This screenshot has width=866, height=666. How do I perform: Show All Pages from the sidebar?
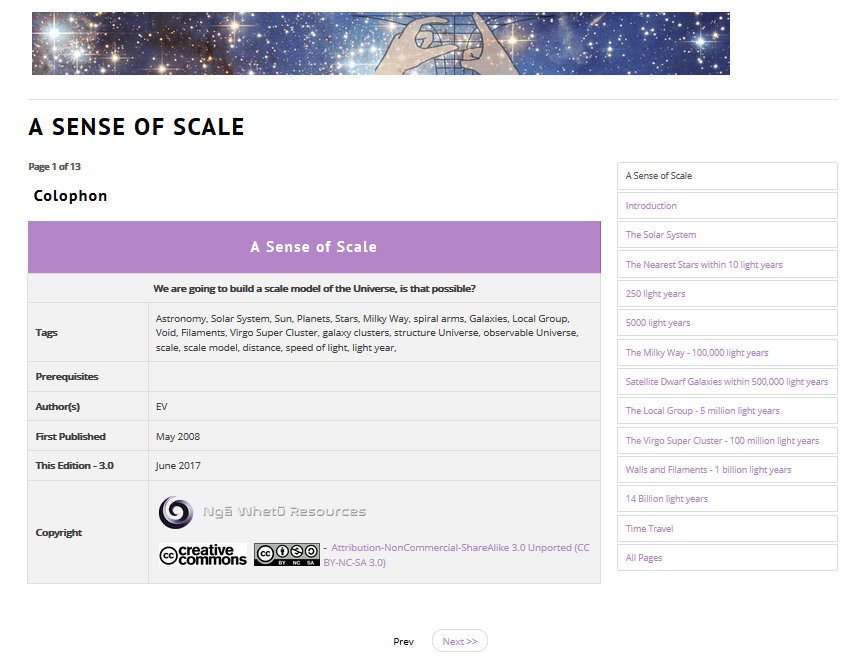(643, 558)
